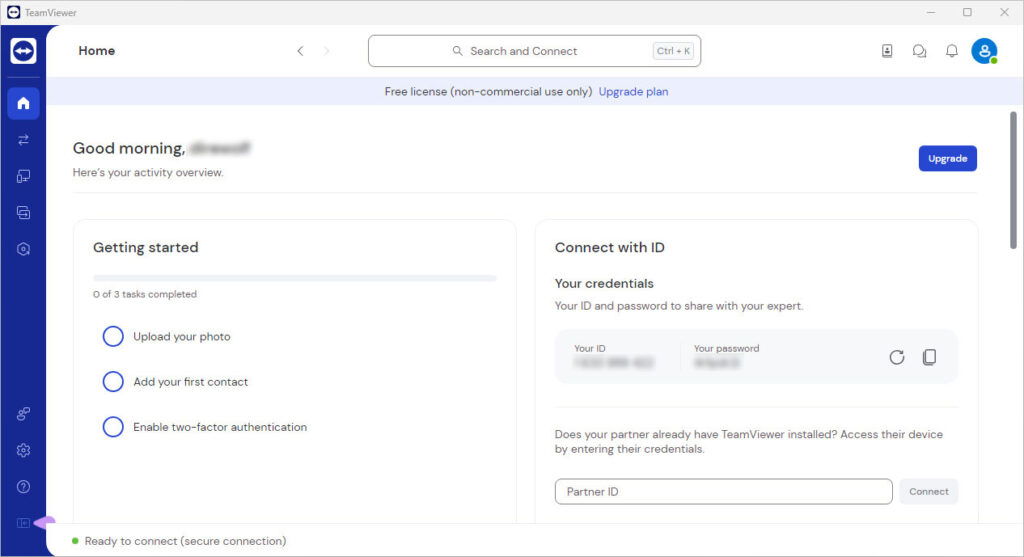Click the TeamViewer title bar app icon
This screenshot has width=1024, height=557.
click(x=13, y=12)
